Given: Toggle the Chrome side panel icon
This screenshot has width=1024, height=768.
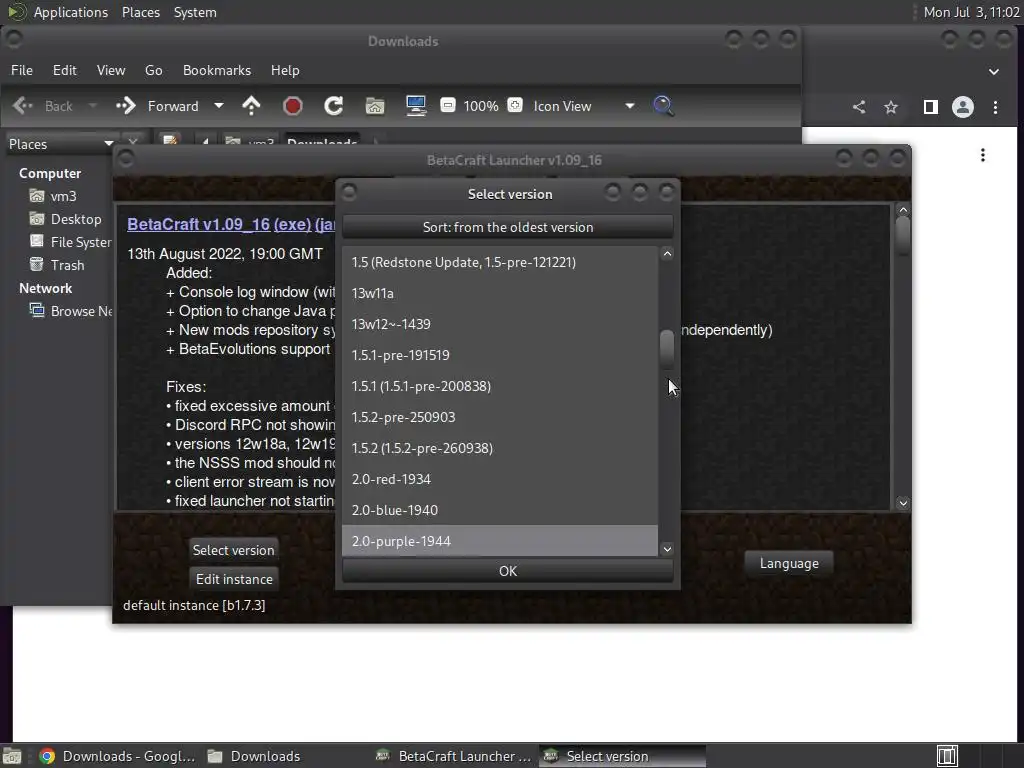Looking at the screenshot, I should (x=931, y=107).
